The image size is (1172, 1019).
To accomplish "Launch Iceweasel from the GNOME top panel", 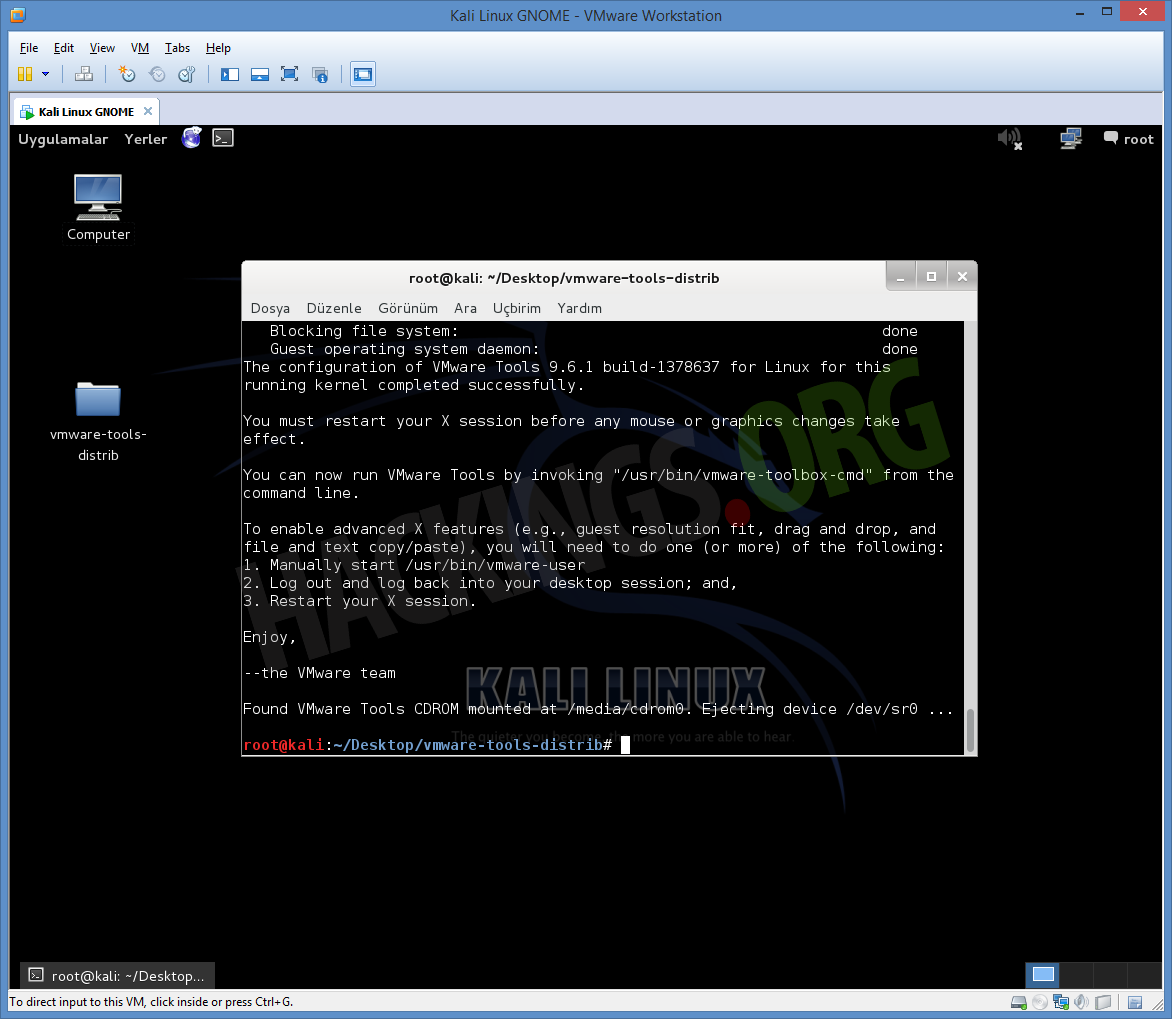I will point(191,138).
